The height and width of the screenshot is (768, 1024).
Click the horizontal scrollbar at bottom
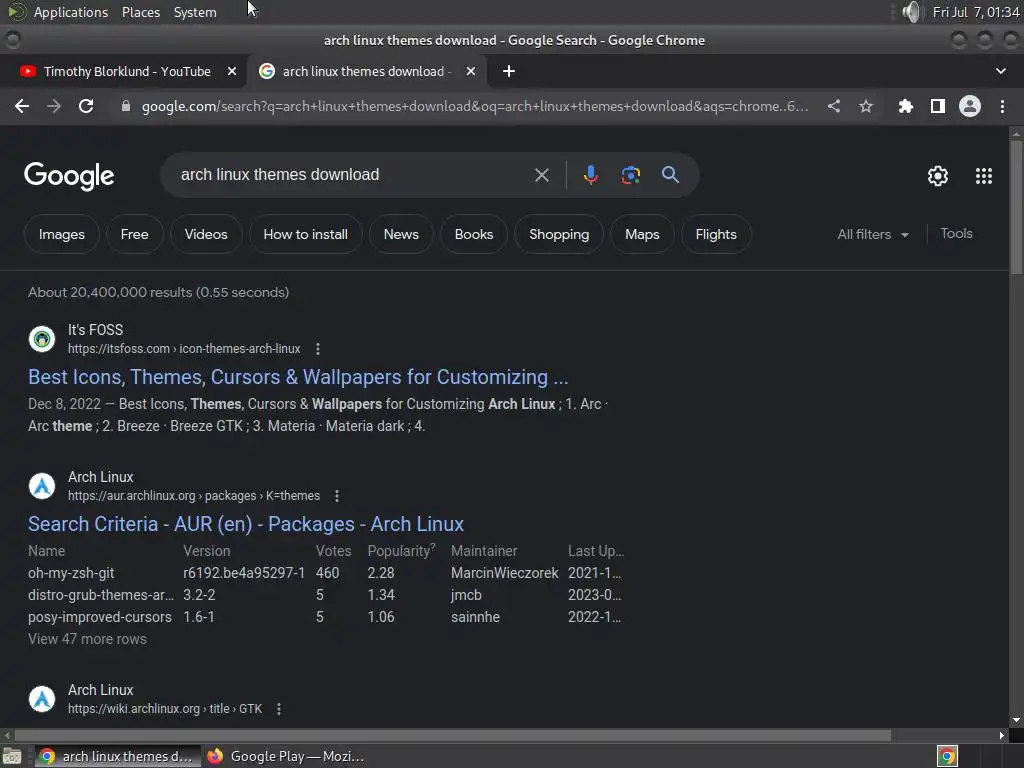click(x=453, y=735)
